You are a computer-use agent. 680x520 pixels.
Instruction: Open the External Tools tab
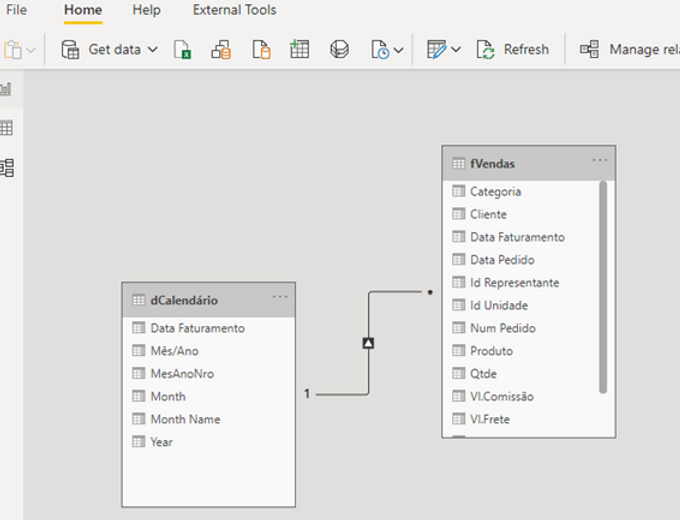pos(234,10)
